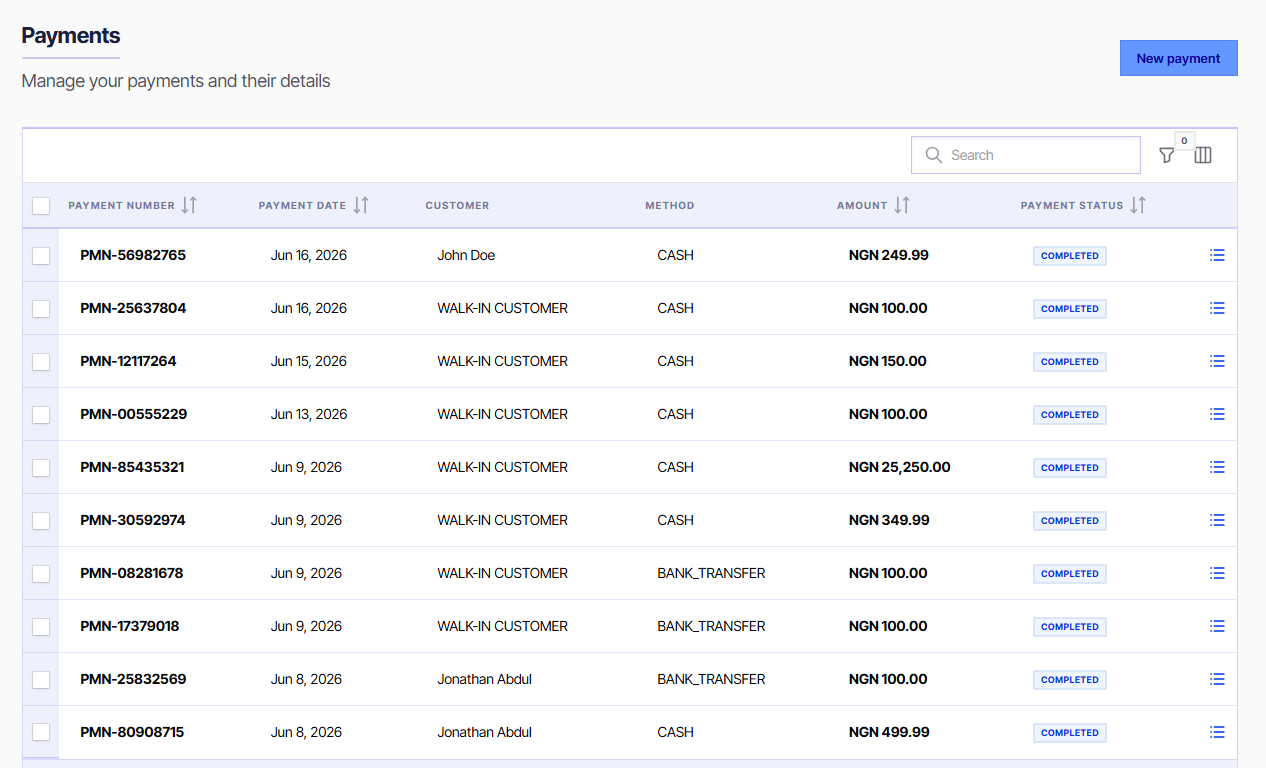Check the box for PMN-08281678
The width and height of the screenshot is (1266, 768).
(41, 574)
